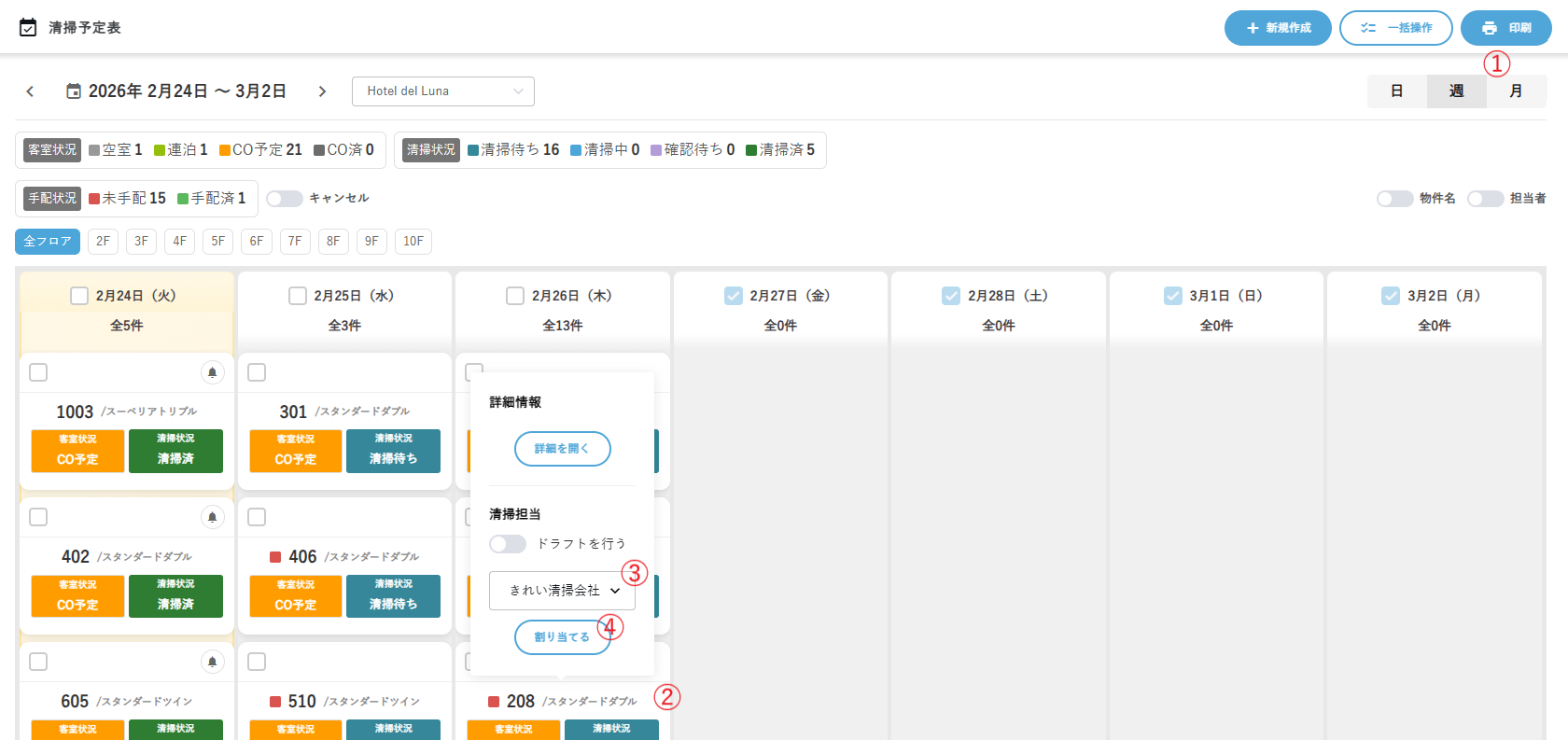The height and width of the screenshot is (740, 1568).
Task: Click the 割り当てる button
Action: tap(562, 637)
